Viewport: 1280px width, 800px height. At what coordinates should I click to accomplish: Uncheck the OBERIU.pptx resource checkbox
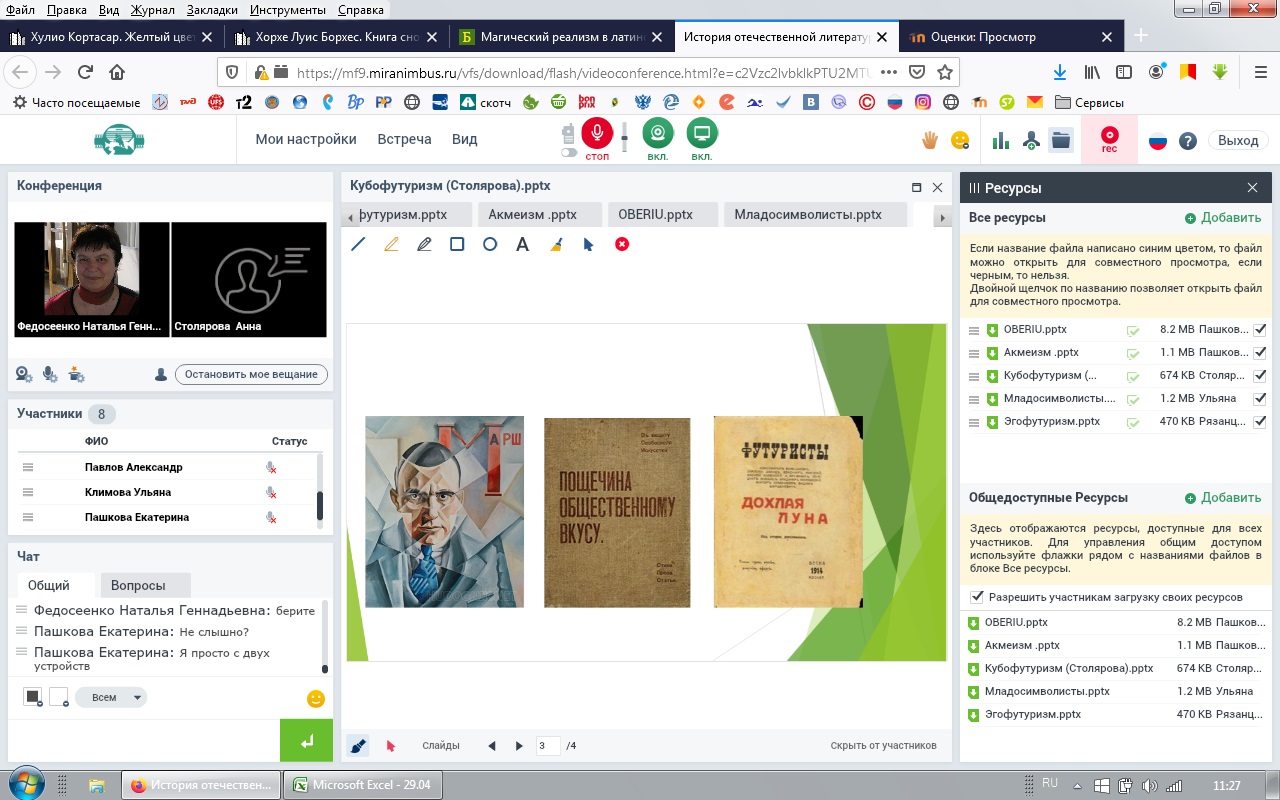click(x=1260, y=330)
